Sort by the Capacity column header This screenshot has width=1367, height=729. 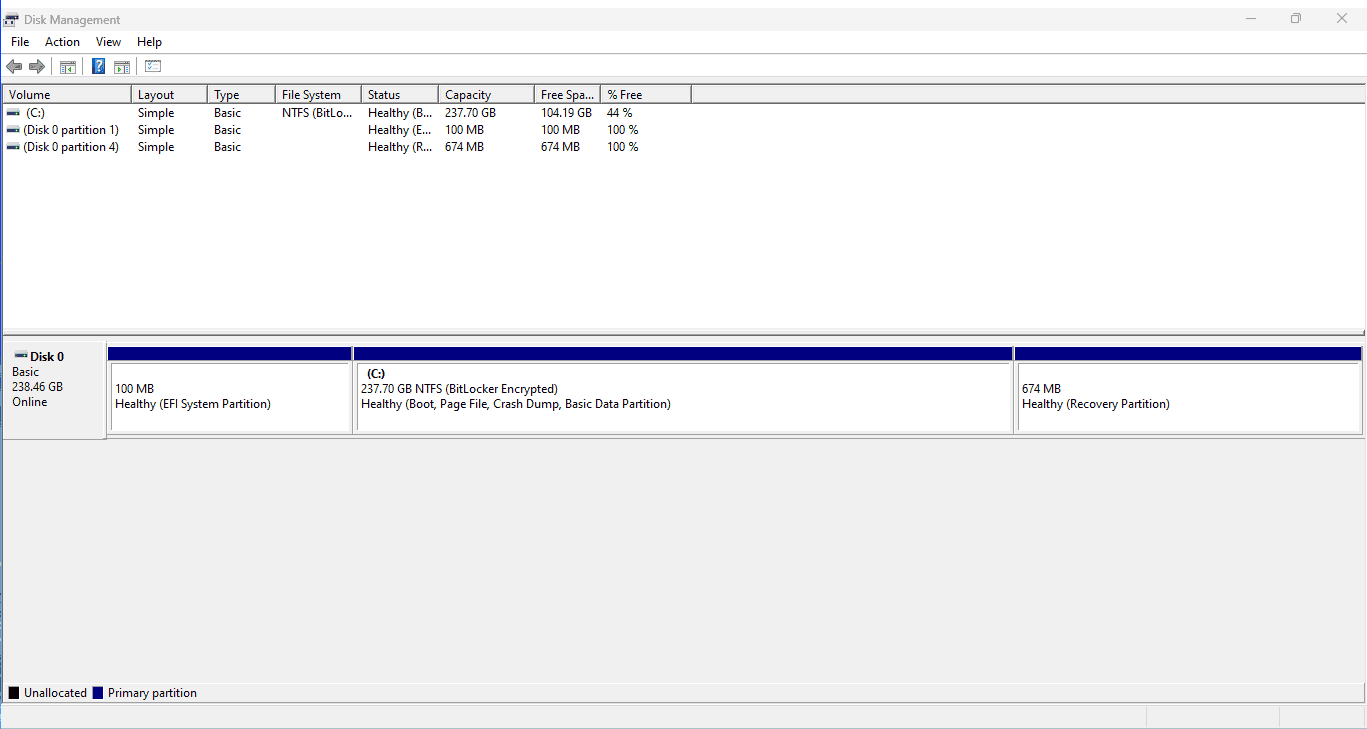(486, 95)
